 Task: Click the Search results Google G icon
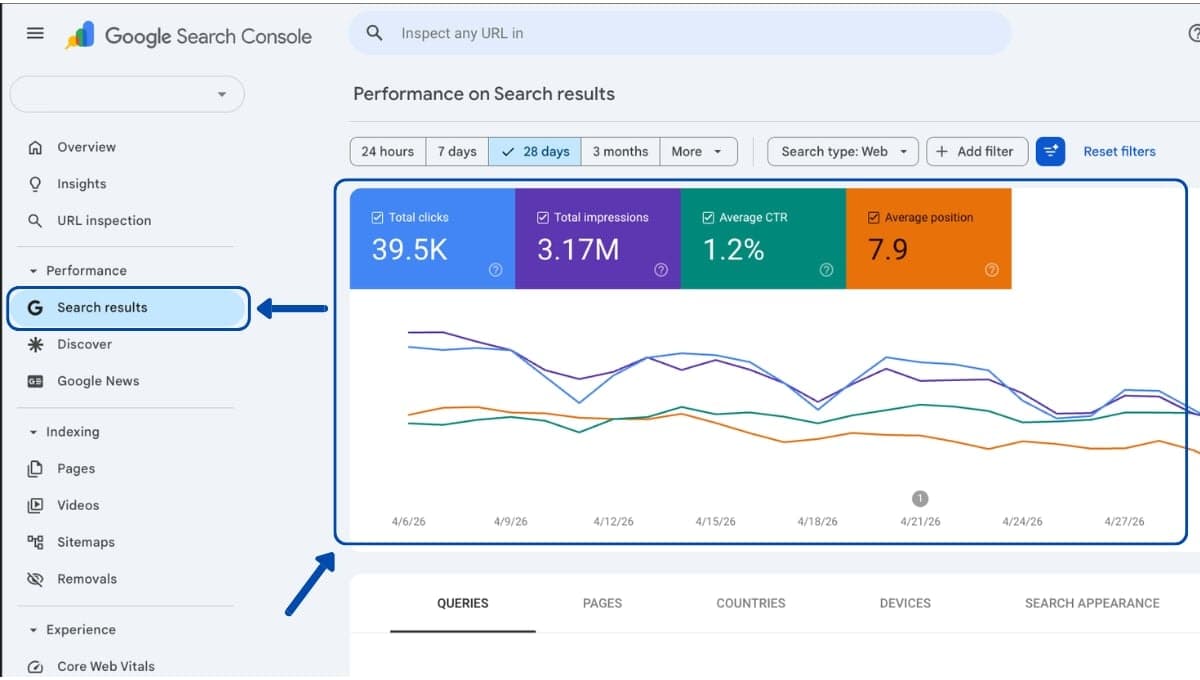coord(35,308)
